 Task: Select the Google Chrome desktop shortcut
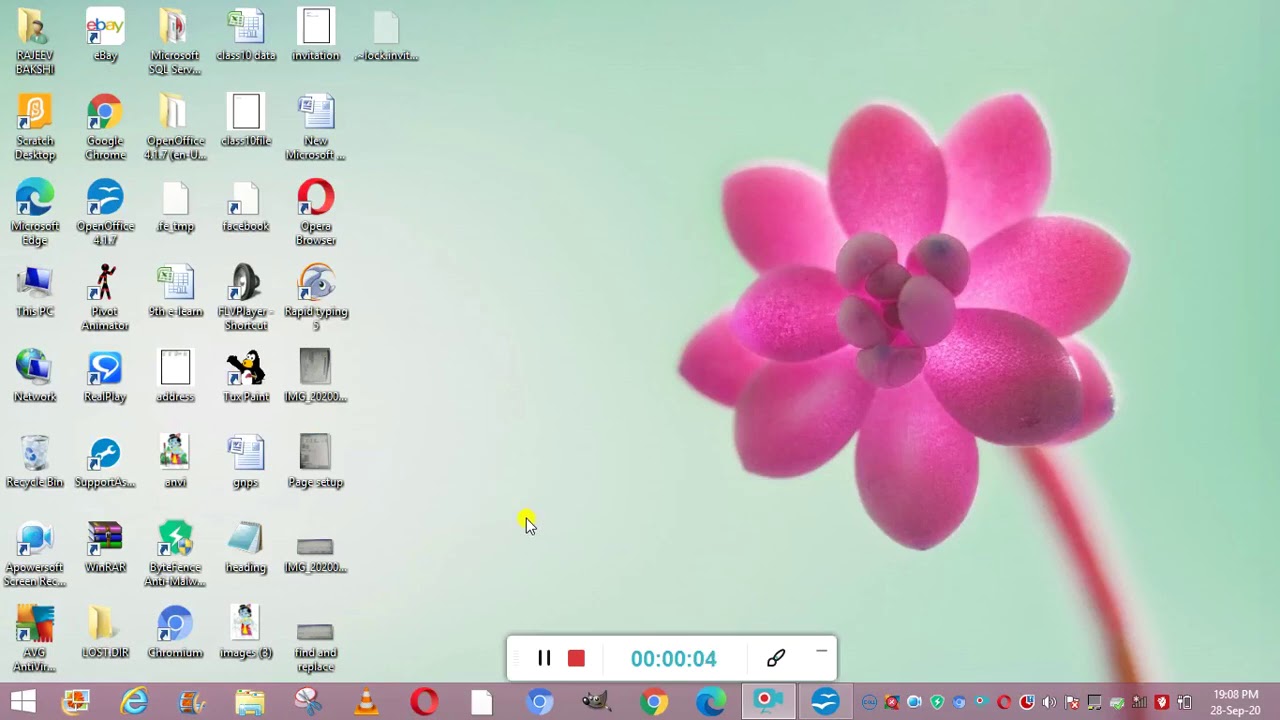[x=105, y=127]
